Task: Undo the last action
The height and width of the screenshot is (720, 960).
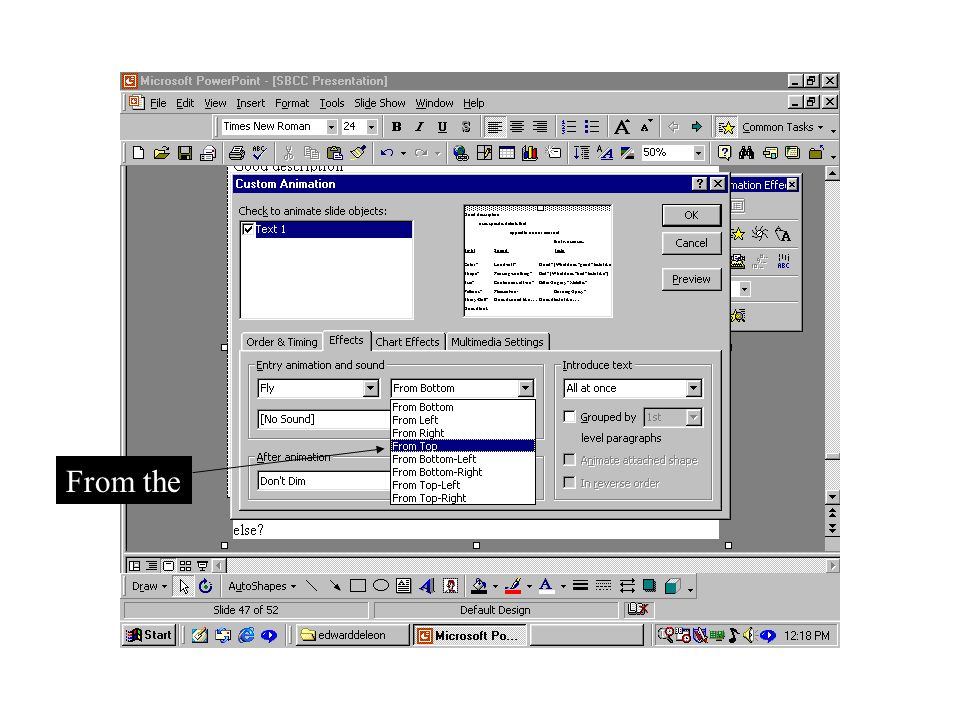Action: [386, 152]
